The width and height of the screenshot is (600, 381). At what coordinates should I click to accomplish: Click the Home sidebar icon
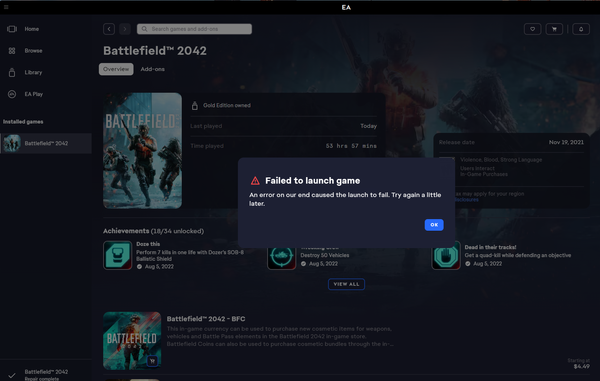12,29
